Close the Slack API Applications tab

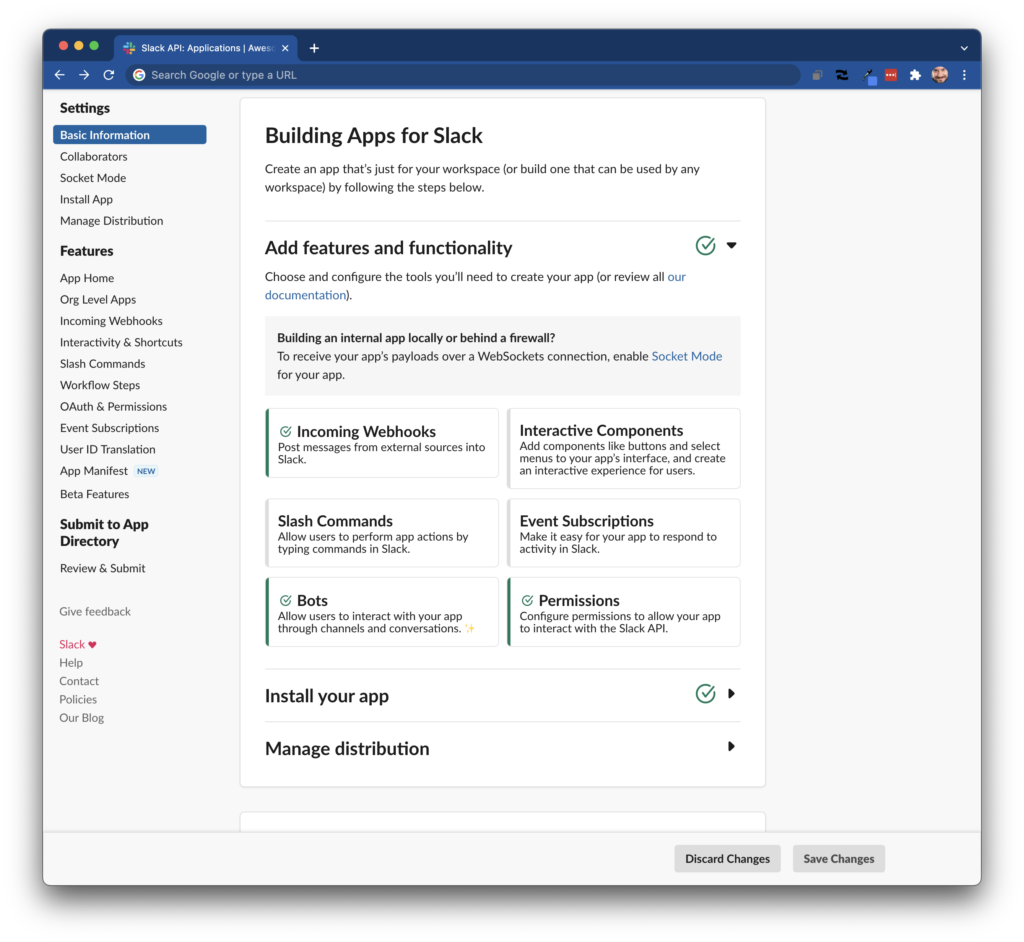(x=285, y=48)
